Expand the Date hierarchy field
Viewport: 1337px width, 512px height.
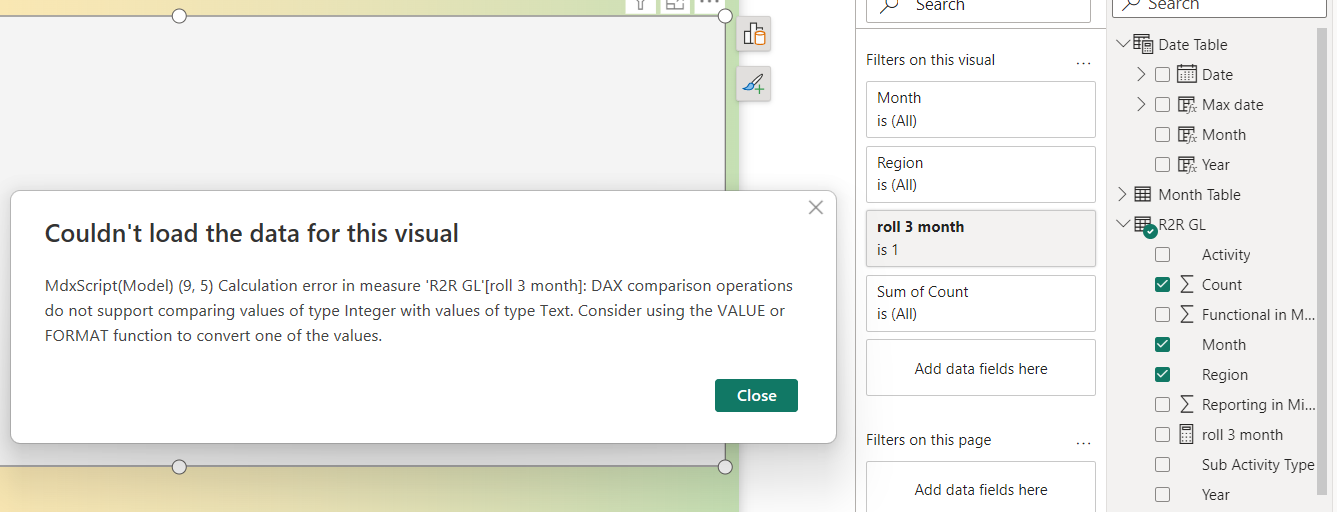[x=1141, y=74]
